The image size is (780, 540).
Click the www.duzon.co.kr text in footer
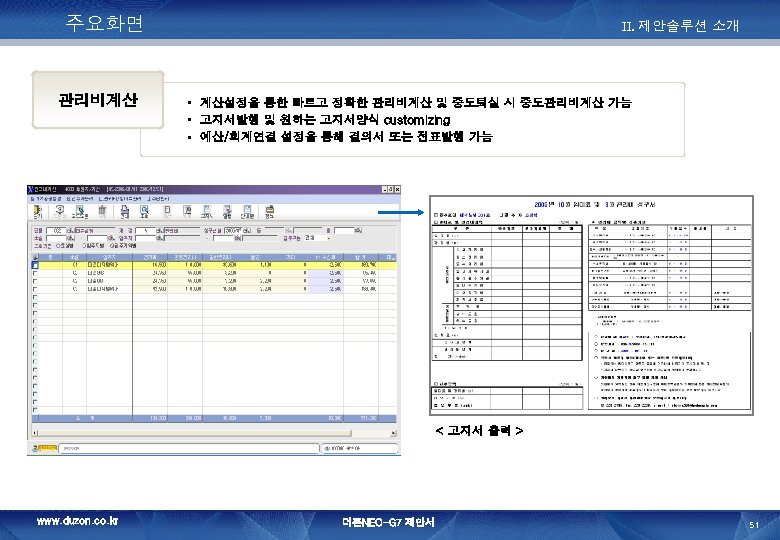click(x=77, y=521)
